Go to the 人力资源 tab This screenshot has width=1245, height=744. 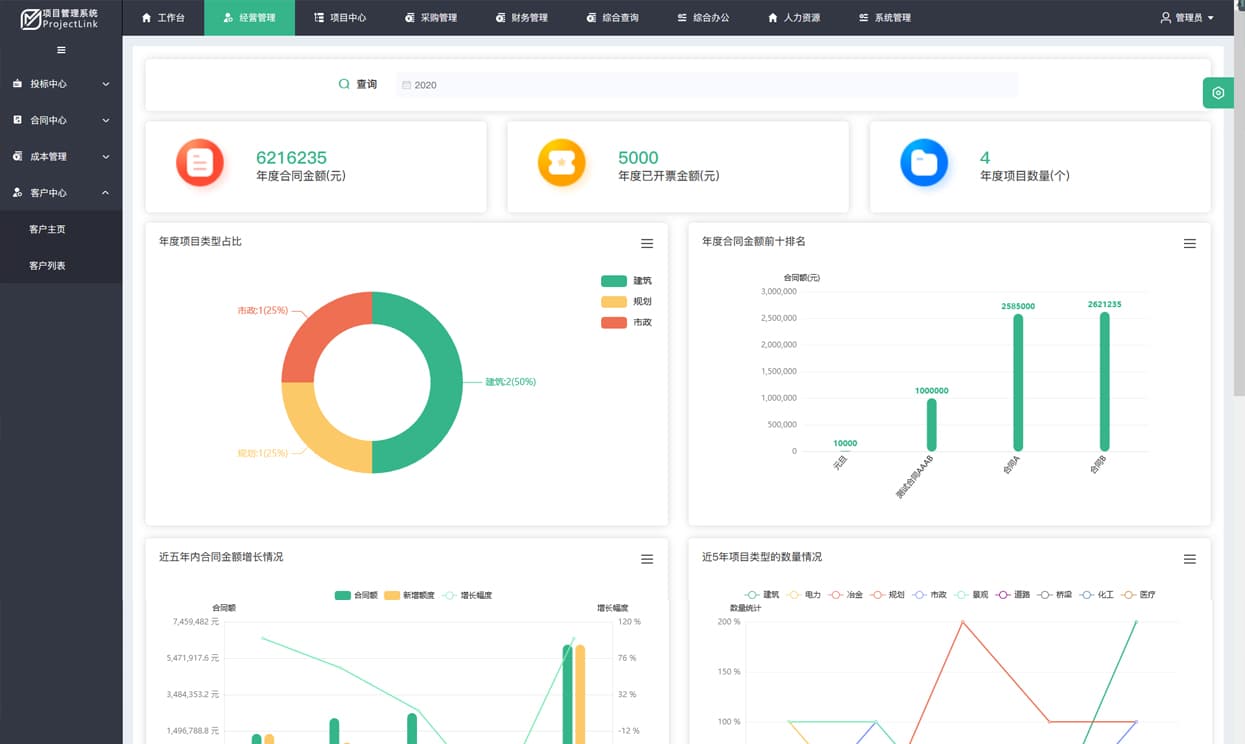coord(794,18)
